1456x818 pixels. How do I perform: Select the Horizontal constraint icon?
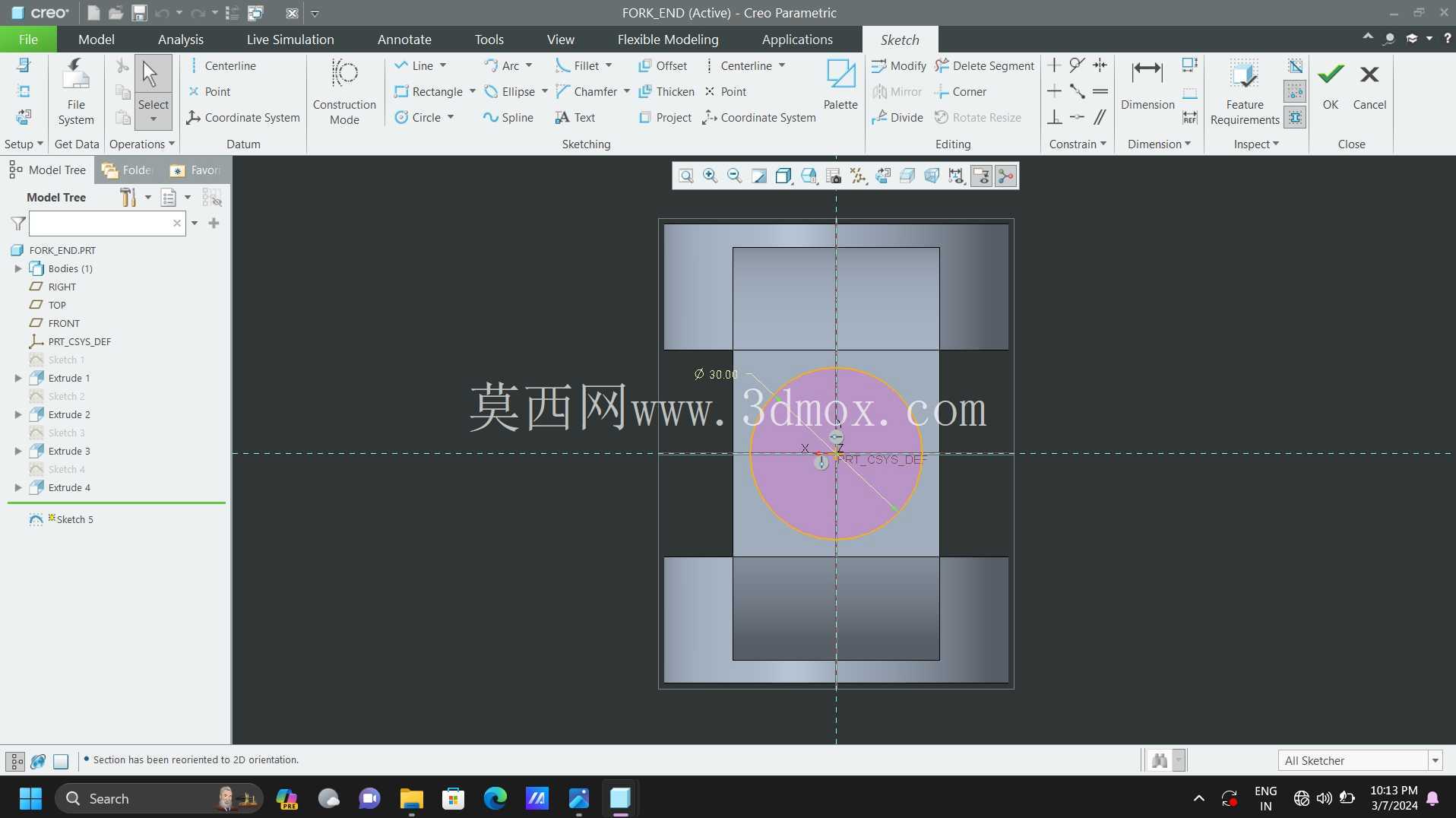coord(1054,91)
